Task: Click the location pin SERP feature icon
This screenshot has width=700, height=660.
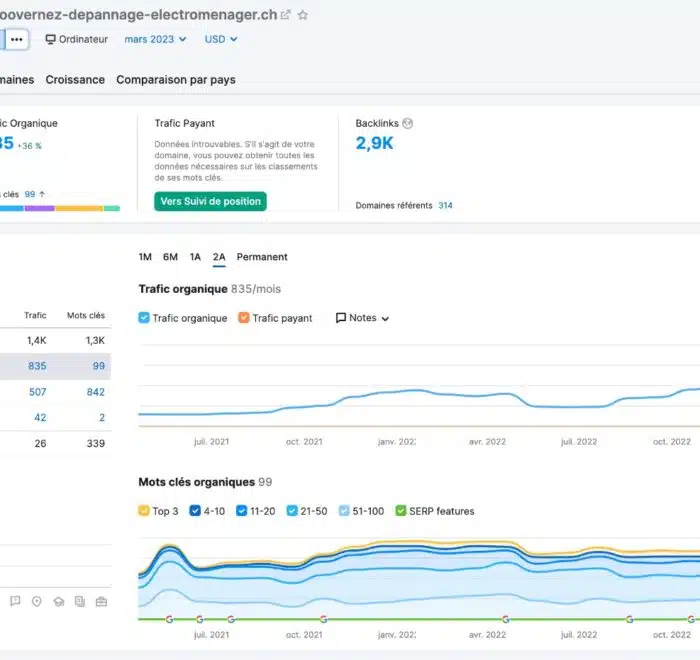Action: pyautogui.click(x=37, y=601)
